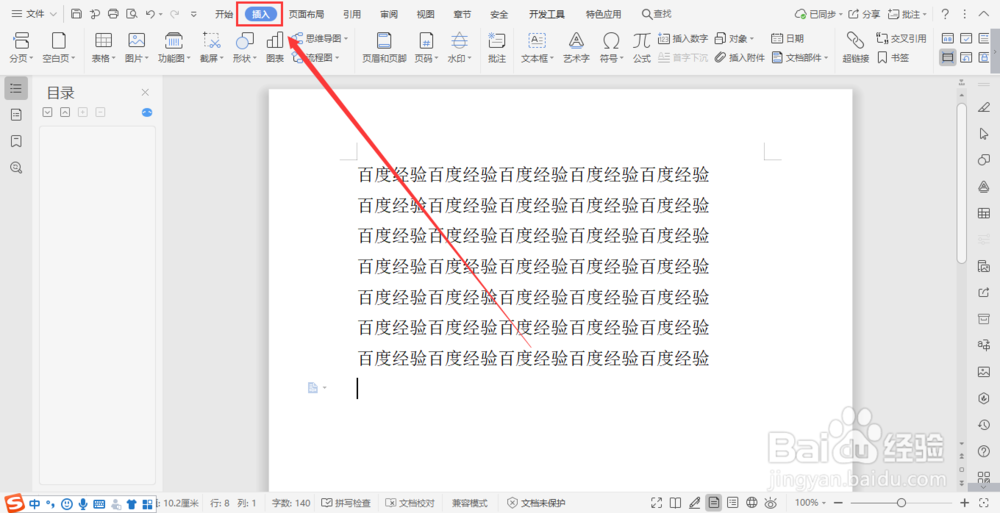The height and width of the screenshot is (513, 1000).
Task: Open the 目录 outline icon in left sidebar
Action: (16, 88)
